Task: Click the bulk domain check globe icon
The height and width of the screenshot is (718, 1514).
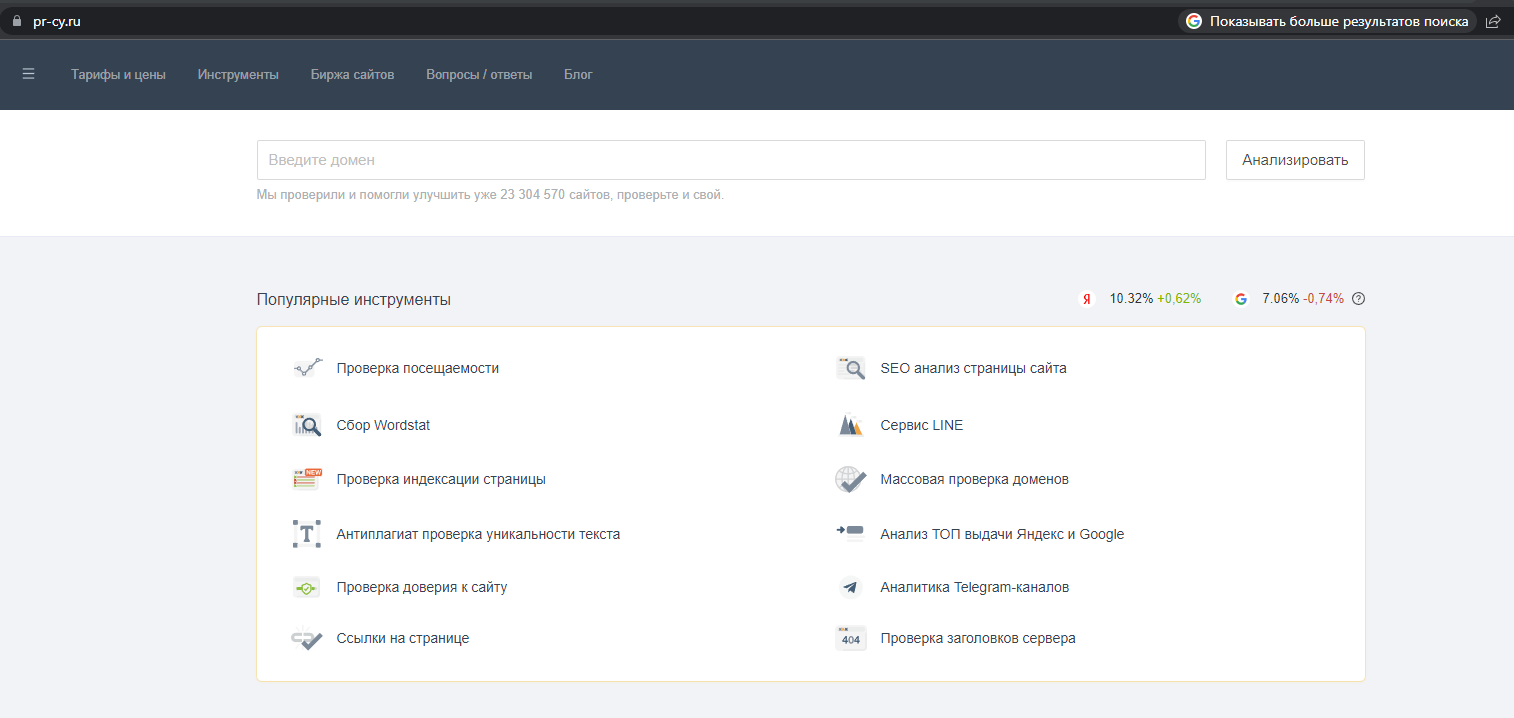Action: pos(850,479)
